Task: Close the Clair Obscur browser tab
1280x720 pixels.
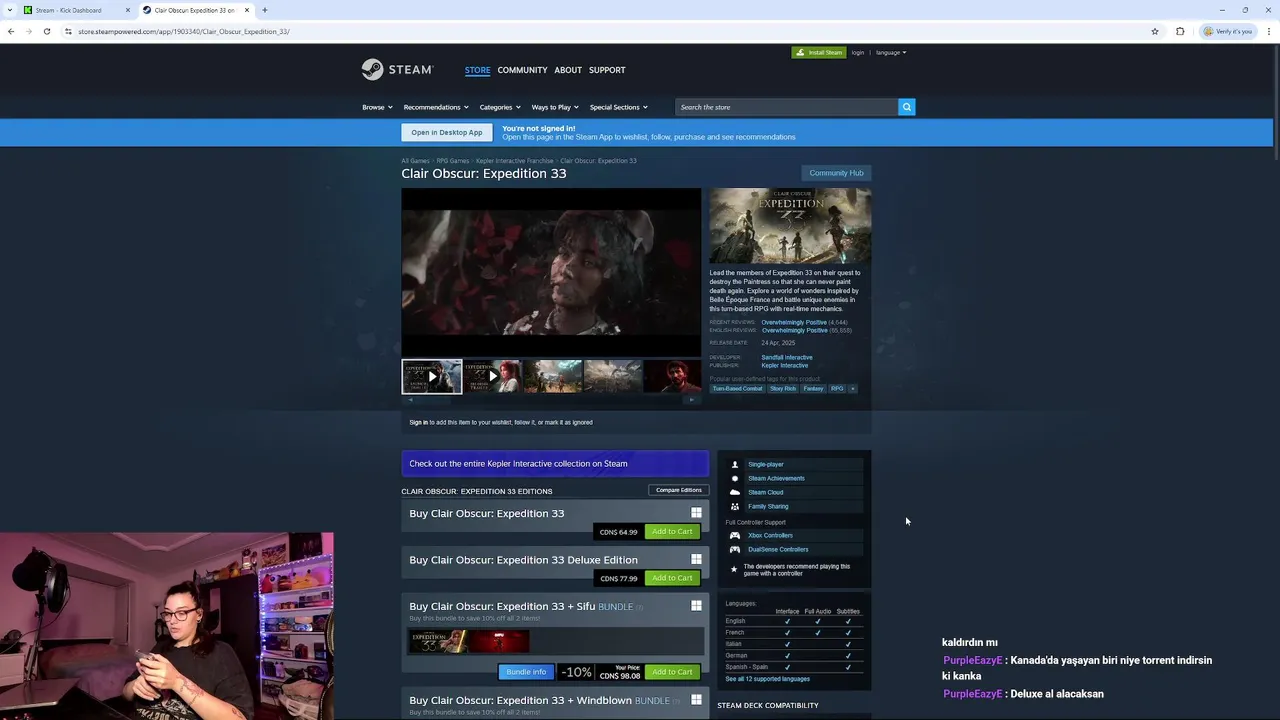Action: (246, 10)
